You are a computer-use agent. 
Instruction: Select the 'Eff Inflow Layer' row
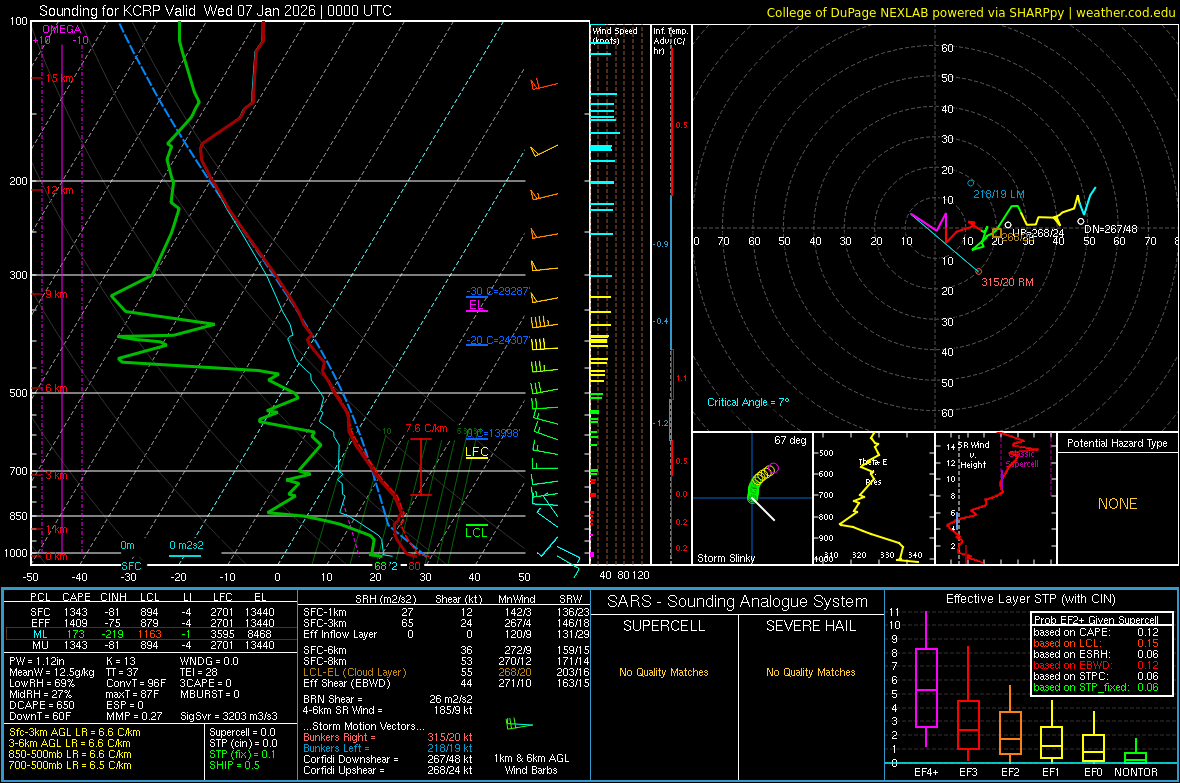[x=444, y=634]
